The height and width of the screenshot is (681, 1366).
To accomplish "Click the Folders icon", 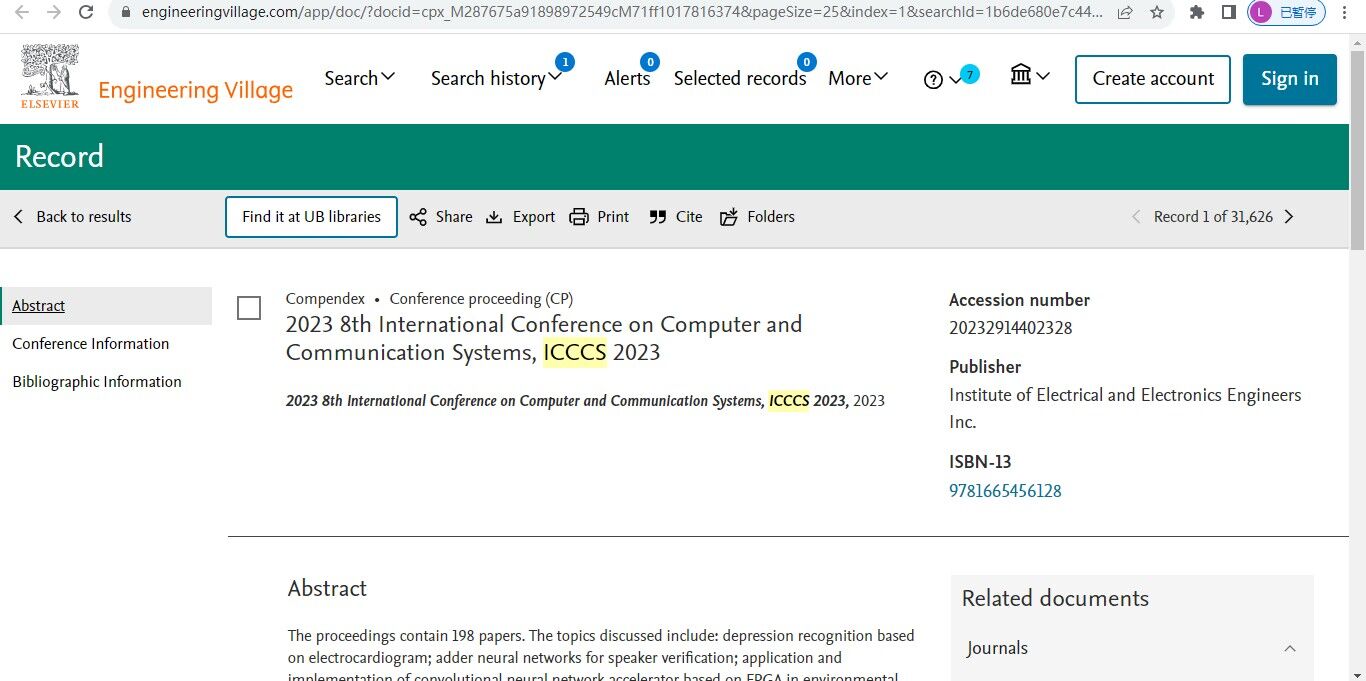I will click(x=729, y=217).
